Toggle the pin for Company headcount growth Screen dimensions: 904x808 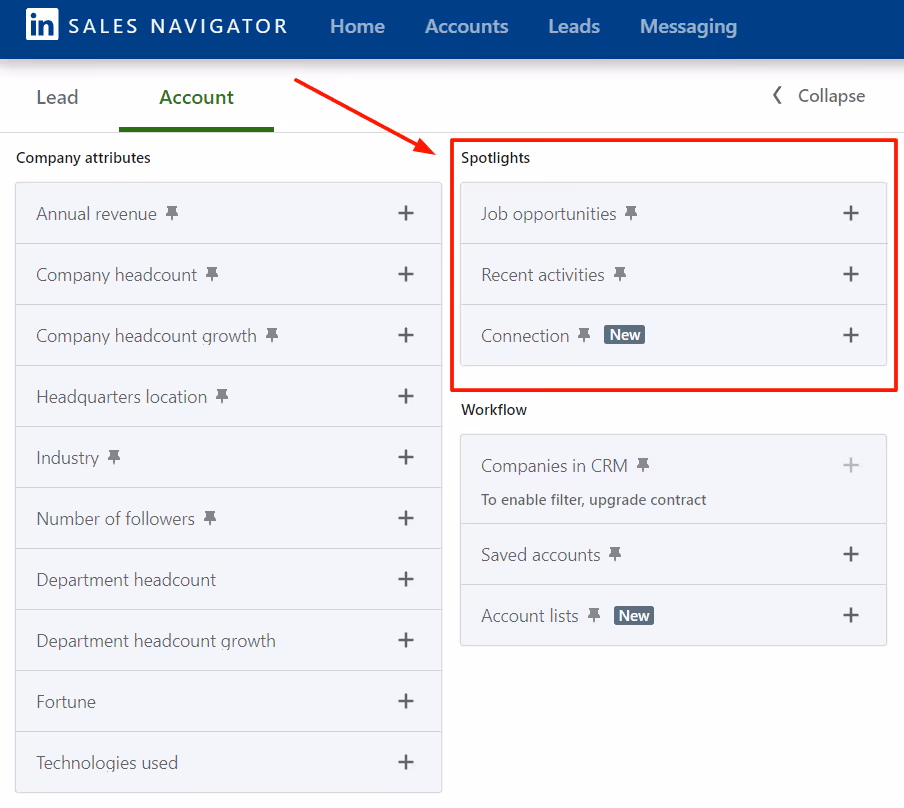coord(270,335)
